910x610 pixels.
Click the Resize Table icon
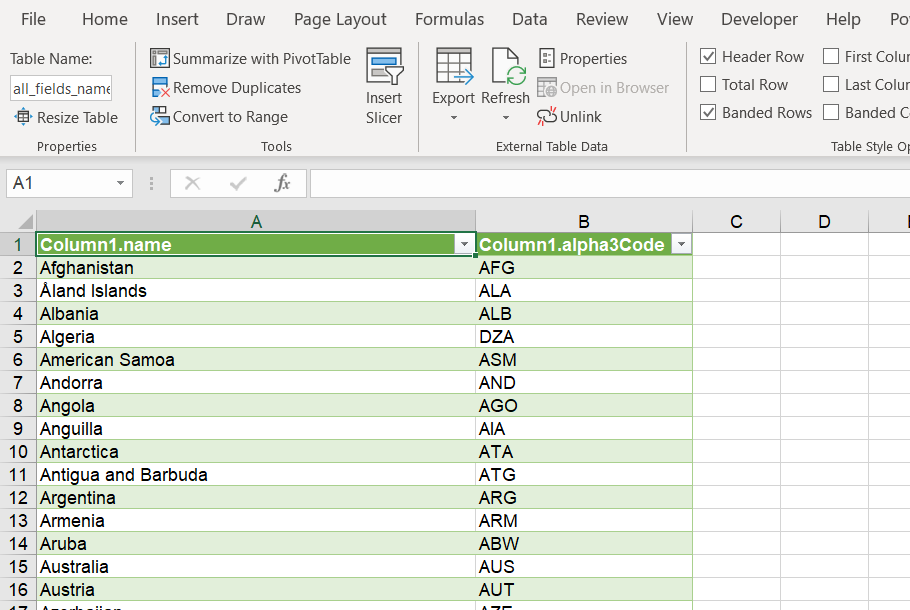coord(23,117)
